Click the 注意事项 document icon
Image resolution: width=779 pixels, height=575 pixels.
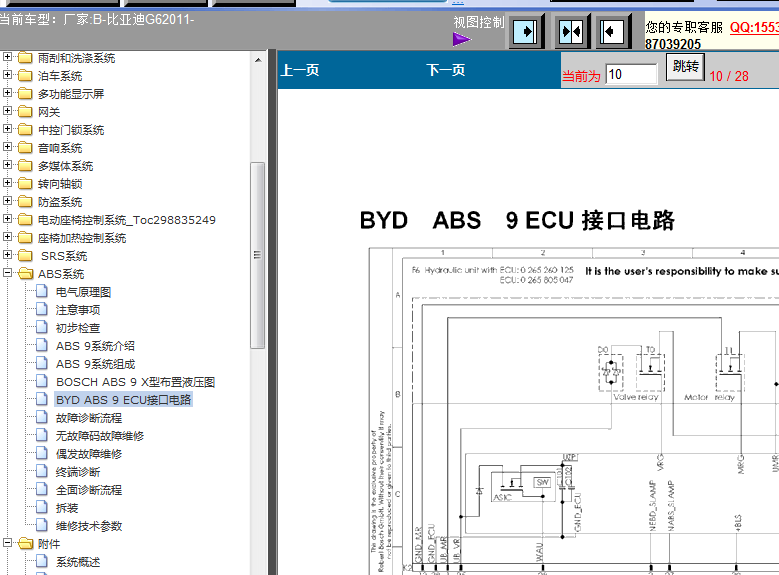click(x=42, y=309)
